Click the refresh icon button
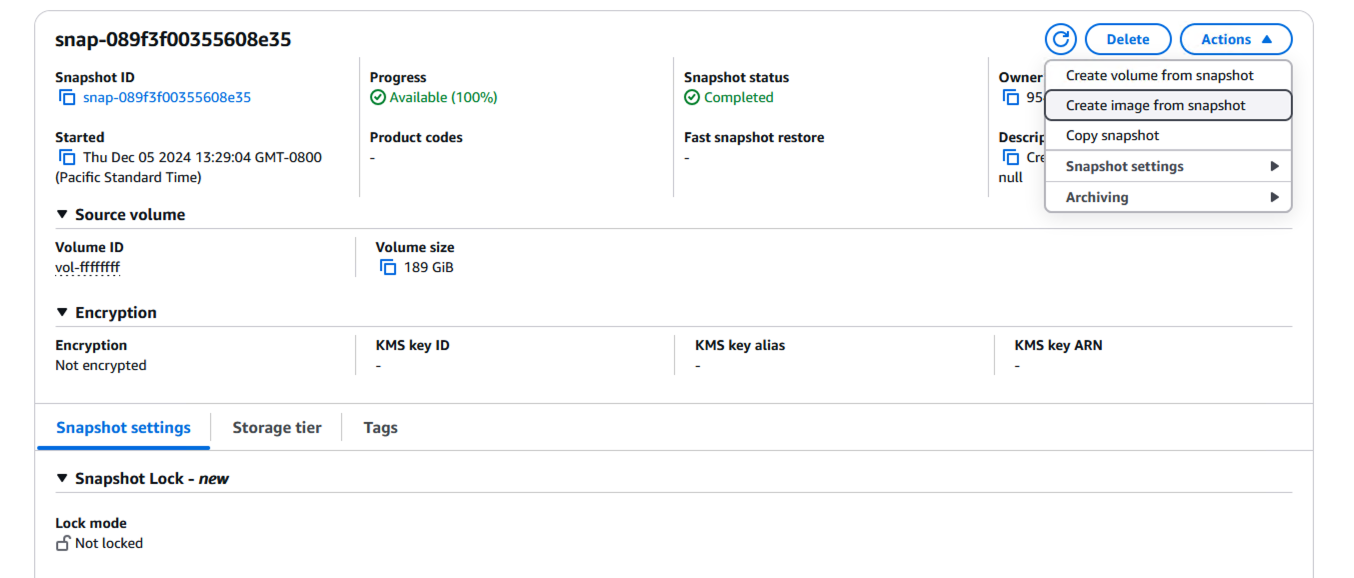This screenshot has height=578, width=1354. [1060, 39]
